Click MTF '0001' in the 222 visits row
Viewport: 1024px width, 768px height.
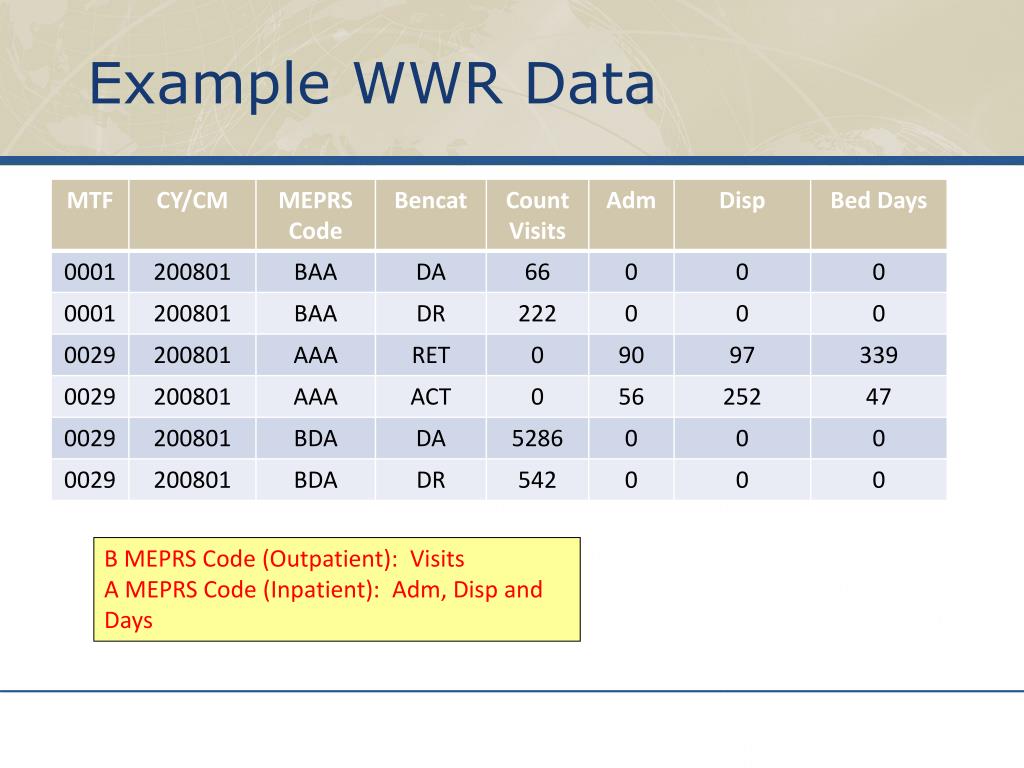90,313
